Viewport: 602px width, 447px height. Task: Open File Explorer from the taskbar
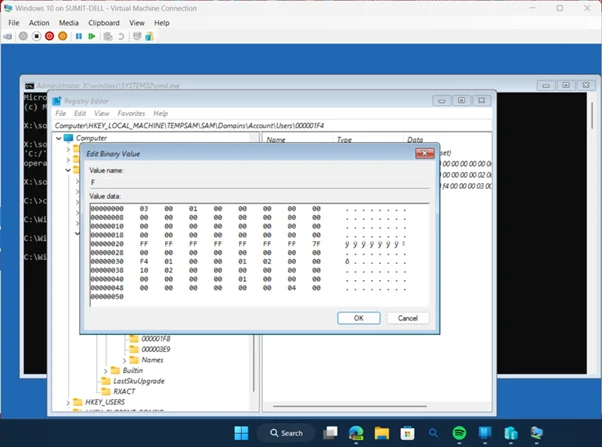click(x=382, y=433)
